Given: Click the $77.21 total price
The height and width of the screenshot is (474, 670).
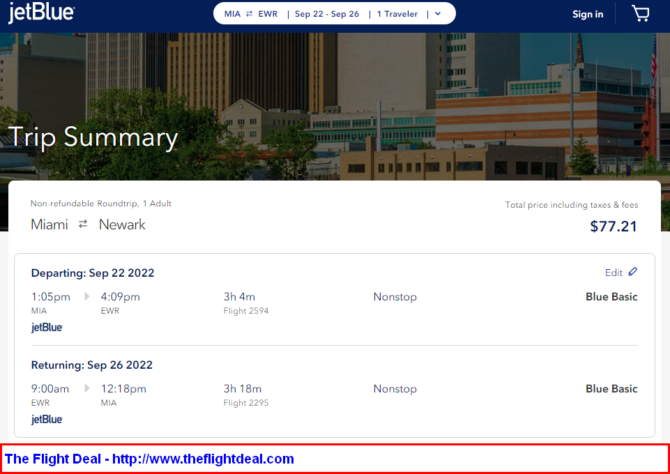Looking at the screenshot, I should pos(614,226).
